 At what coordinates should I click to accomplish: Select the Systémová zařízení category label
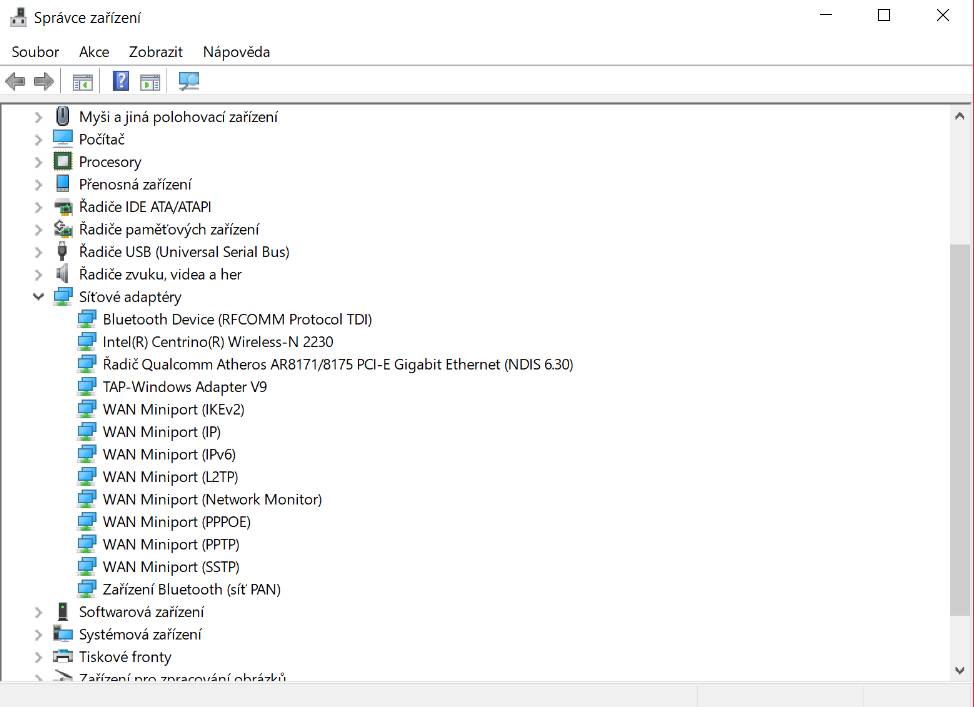coord(140,634)
